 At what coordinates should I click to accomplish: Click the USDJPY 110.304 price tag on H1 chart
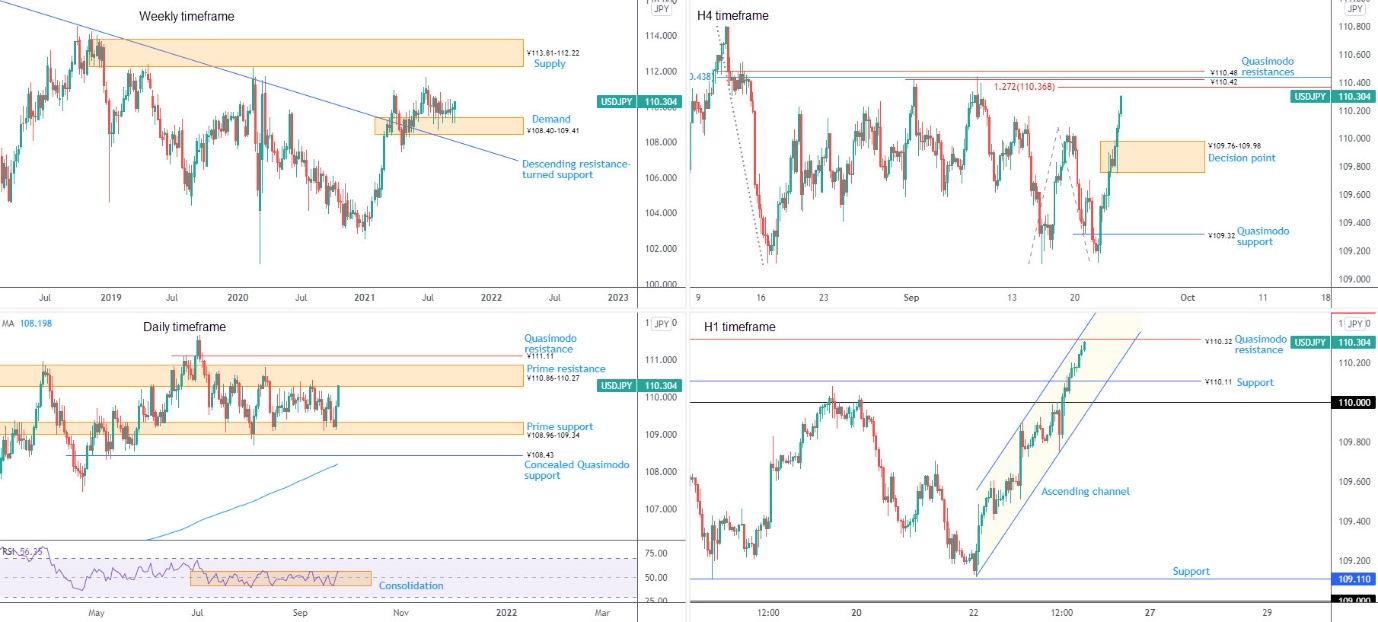(1334, 342)
